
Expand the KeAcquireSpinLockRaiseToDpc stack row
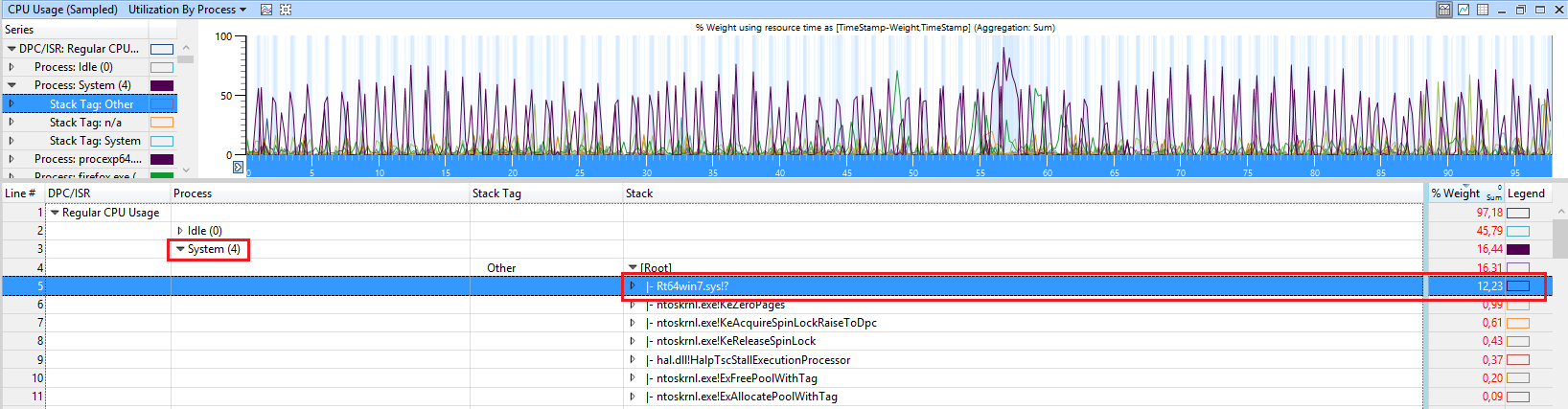633,323
